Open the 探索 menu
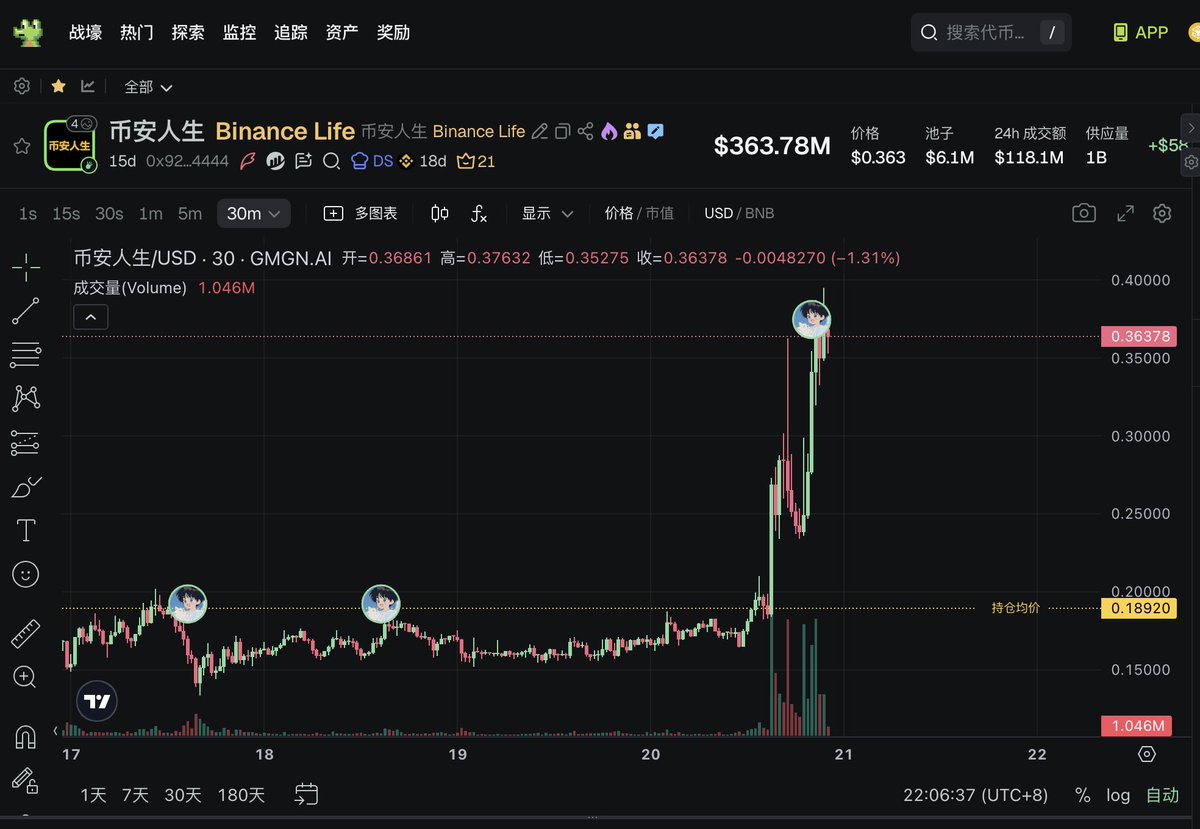This screenshot has width=1200, height=829. (x=188, y=32)
